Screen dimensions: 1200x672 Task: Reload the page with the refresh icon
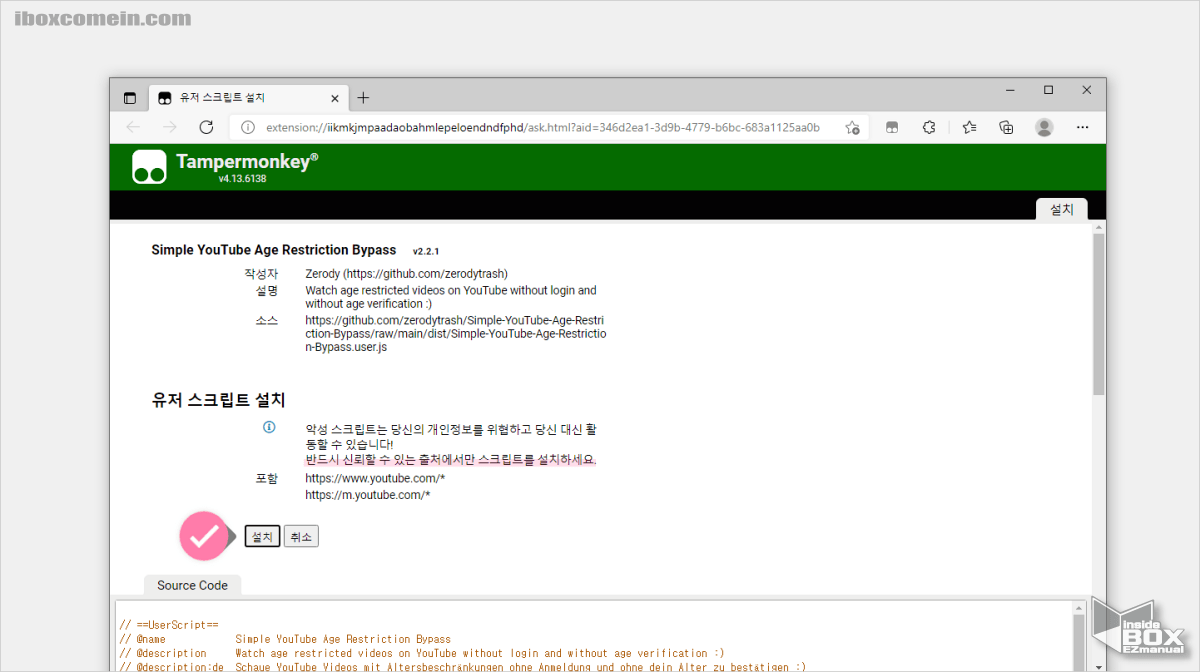point(206,127)
